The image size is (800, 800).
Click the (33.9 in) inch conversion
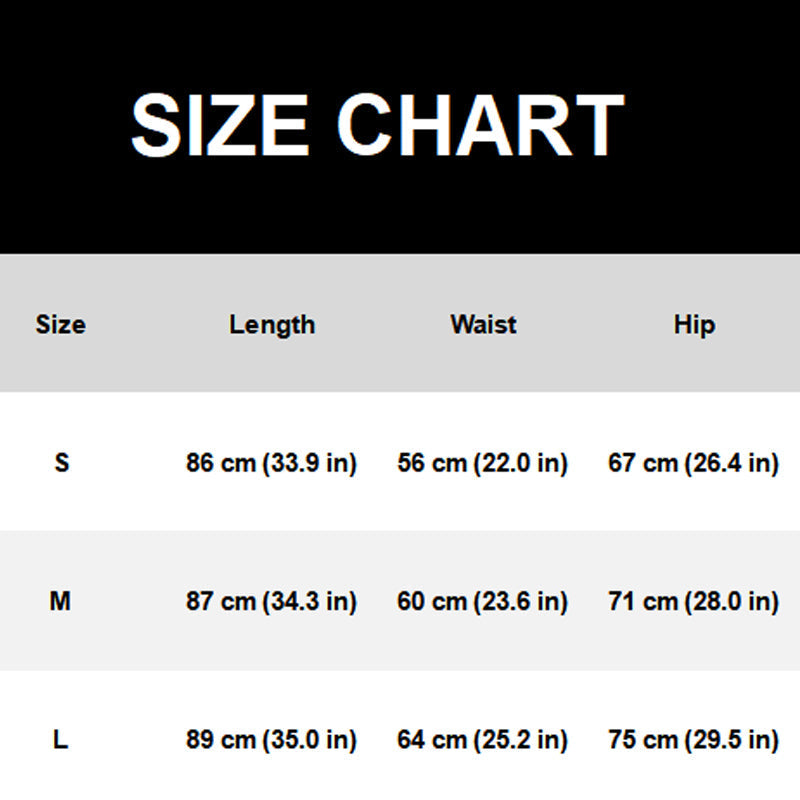(x=309, y=463)
